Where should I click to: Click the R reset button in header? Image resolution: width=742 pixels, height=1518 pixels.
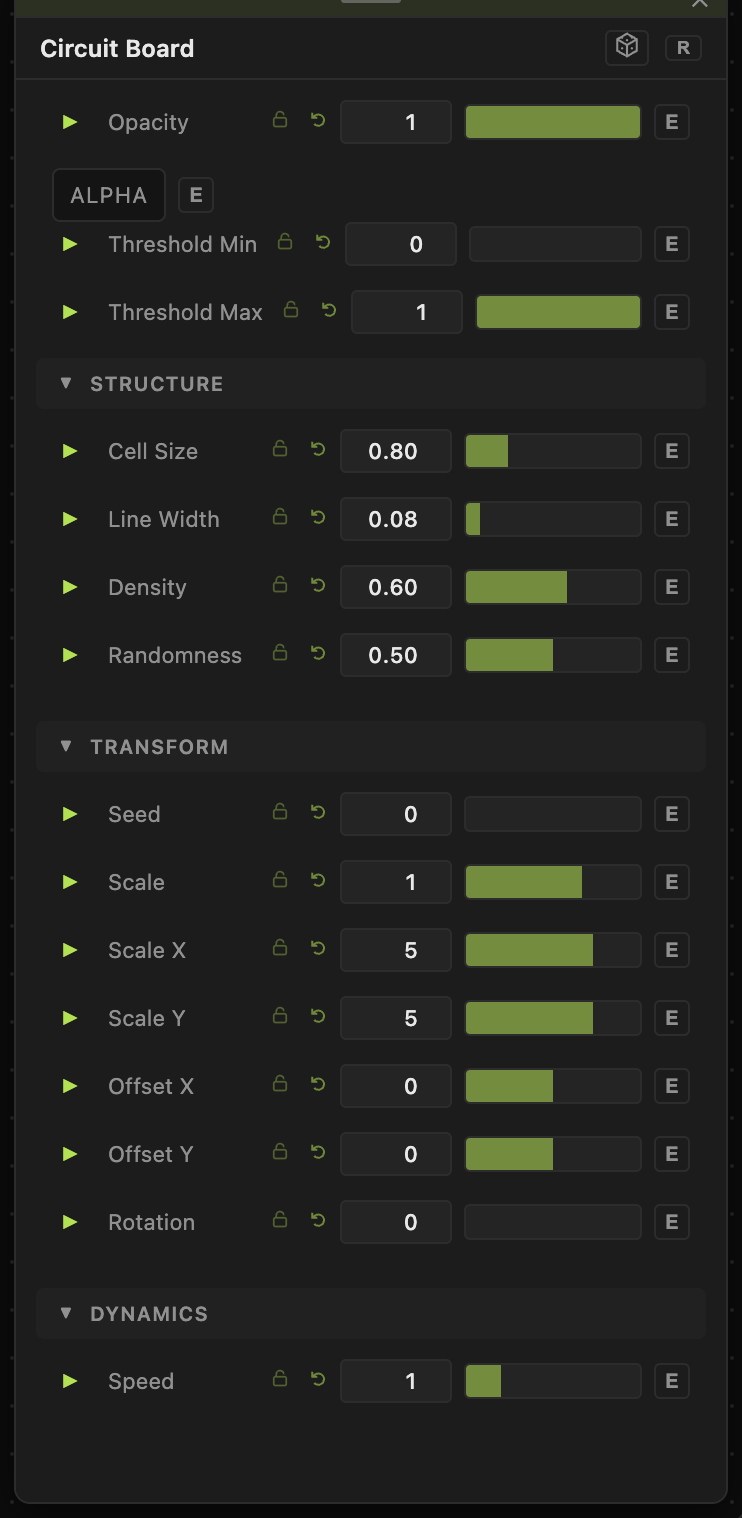click(x=683, y=47)
